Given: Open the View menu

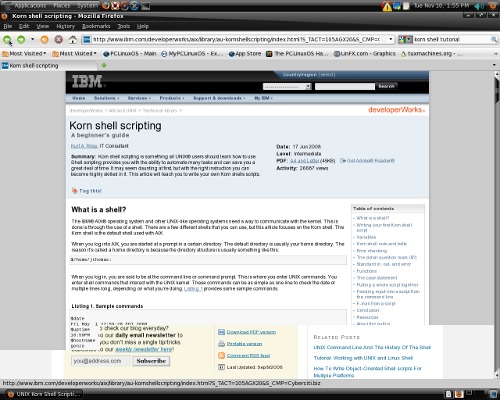Looking at the screenshot, I should click(x=42, y=26).
